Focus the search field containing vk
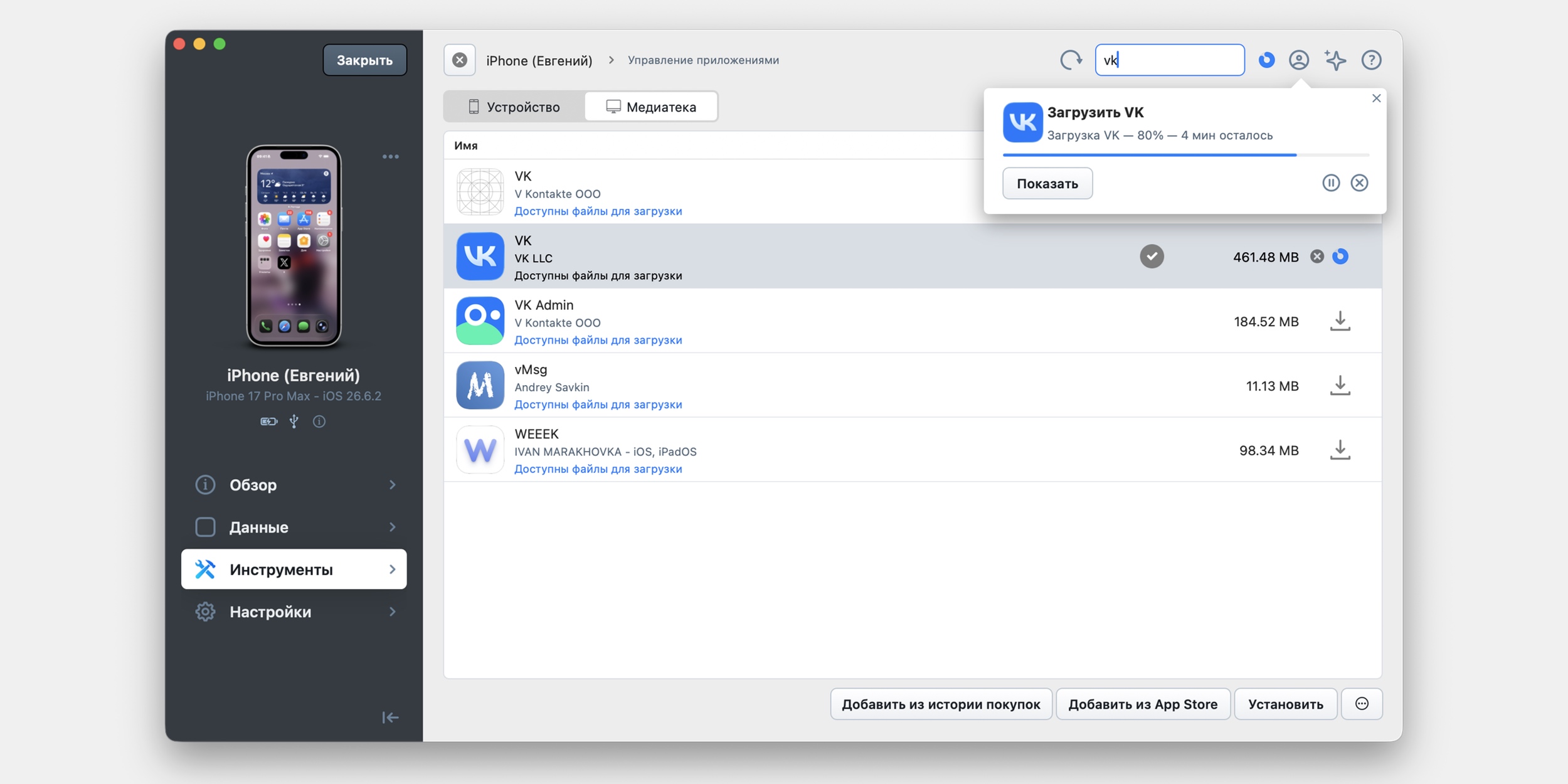The width and height of the screenshot is (1568, 784). [x=1170, y=60]
